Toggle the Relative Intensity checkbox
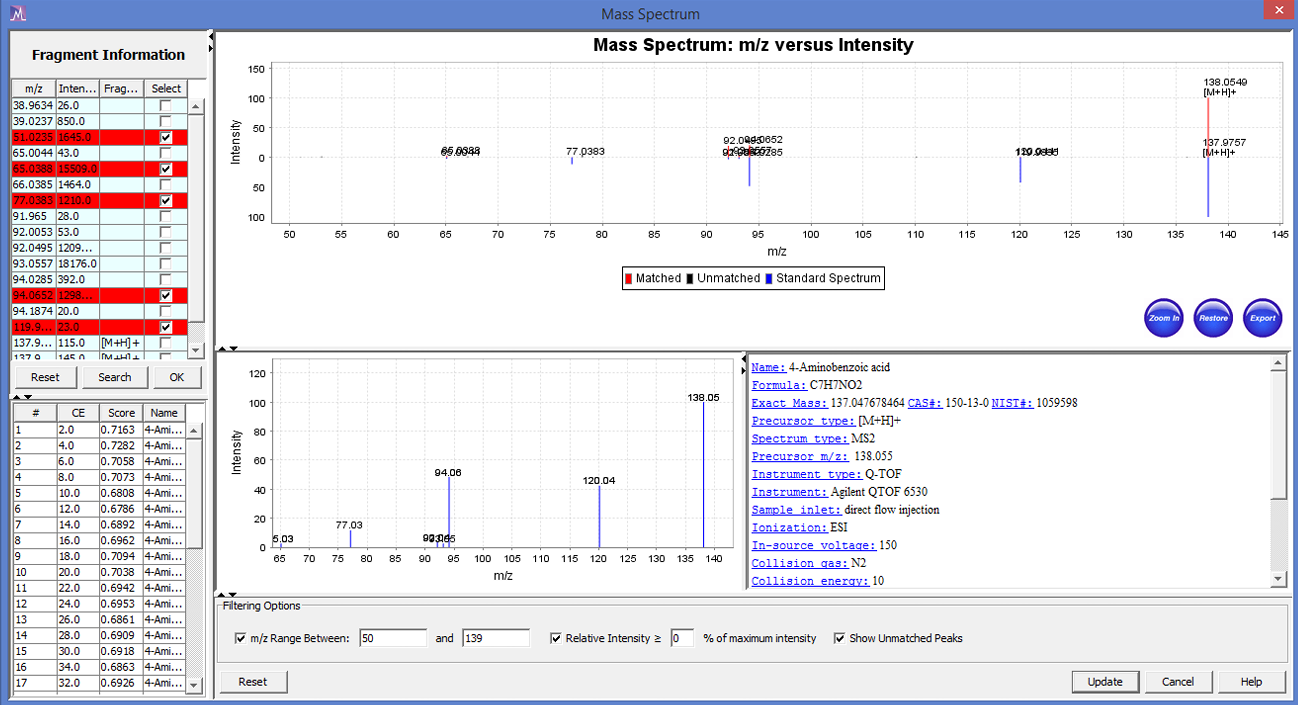Image resolution: width=1298 pixels, height=705 pixels. tap(556, 638)
